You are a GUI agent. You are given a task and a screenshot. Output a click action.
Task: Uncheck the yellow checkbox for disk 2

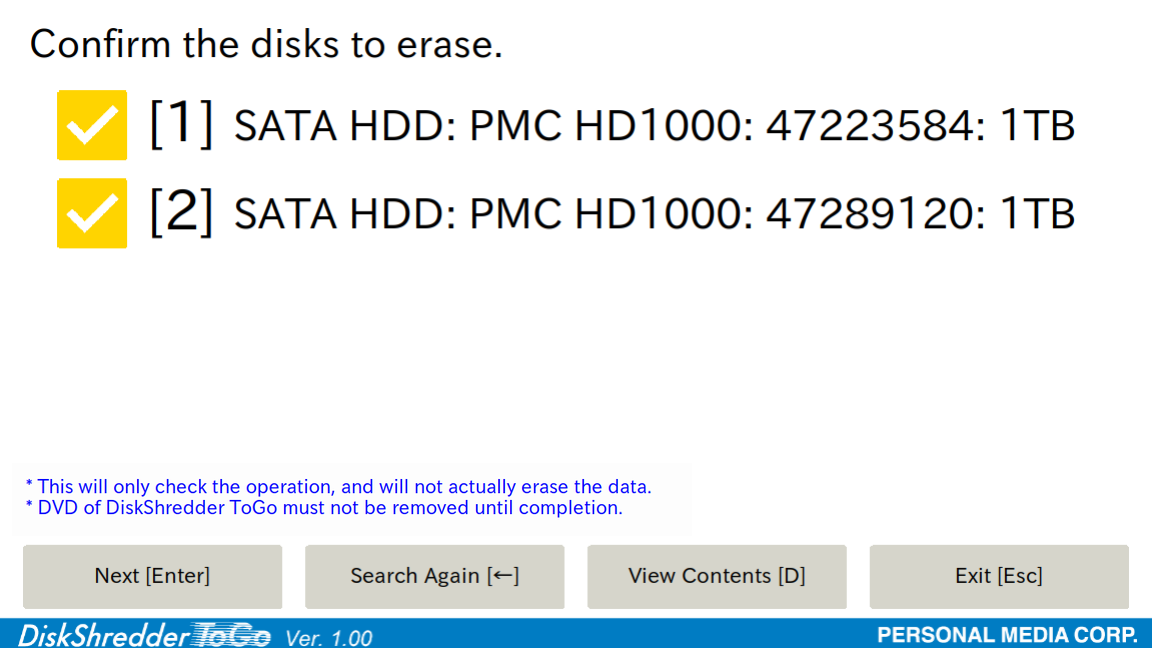(92, 213)
